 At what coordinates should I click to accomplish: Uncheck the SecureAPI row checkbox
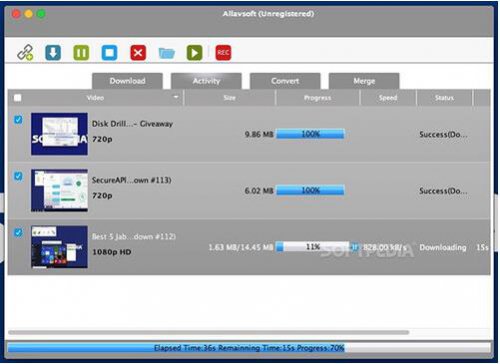pos(18,176)
